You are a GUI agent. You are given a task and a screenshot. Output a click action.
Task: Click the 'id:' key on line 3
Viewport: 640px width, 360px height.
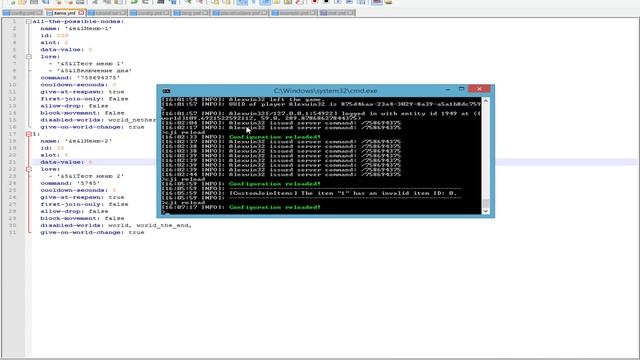(x=46, y=36)
